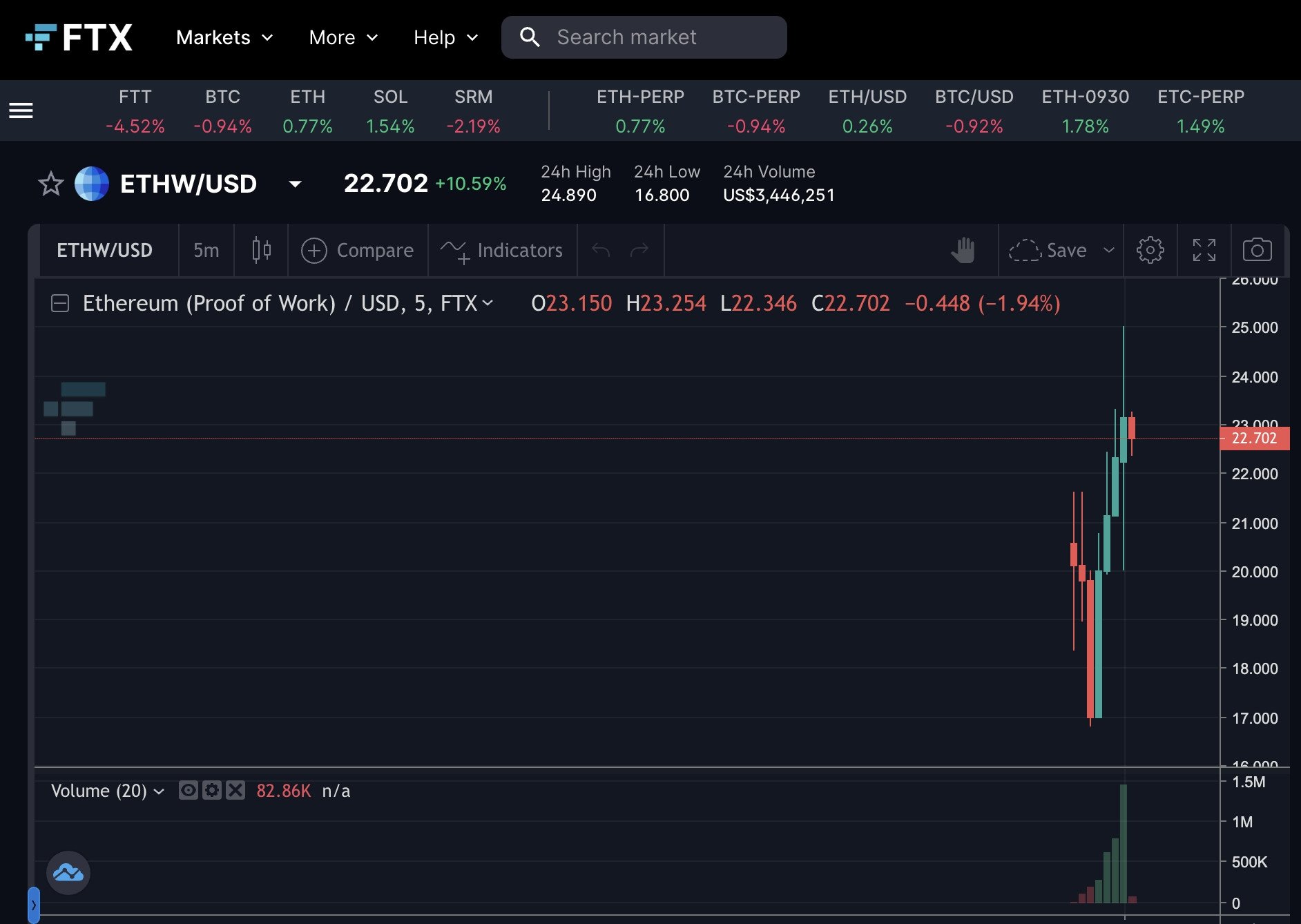Collapse the chart legend with minus box
Image resolution: width=1301 pixels, height=924 pixels.
coord(60,303)
